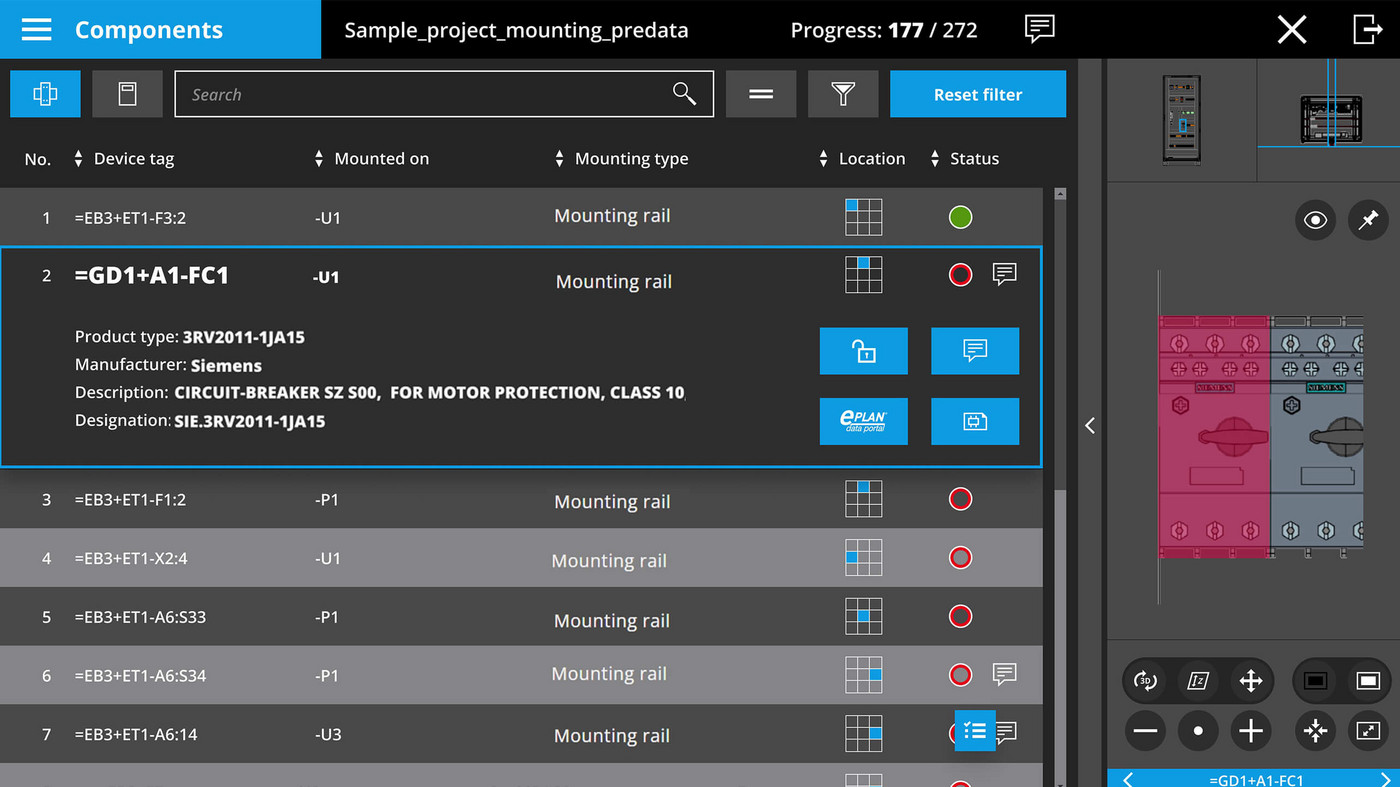Select the pan/move arrows tool
The width and height of the screenshot is (1400, 787).
tap(1250, 681)
